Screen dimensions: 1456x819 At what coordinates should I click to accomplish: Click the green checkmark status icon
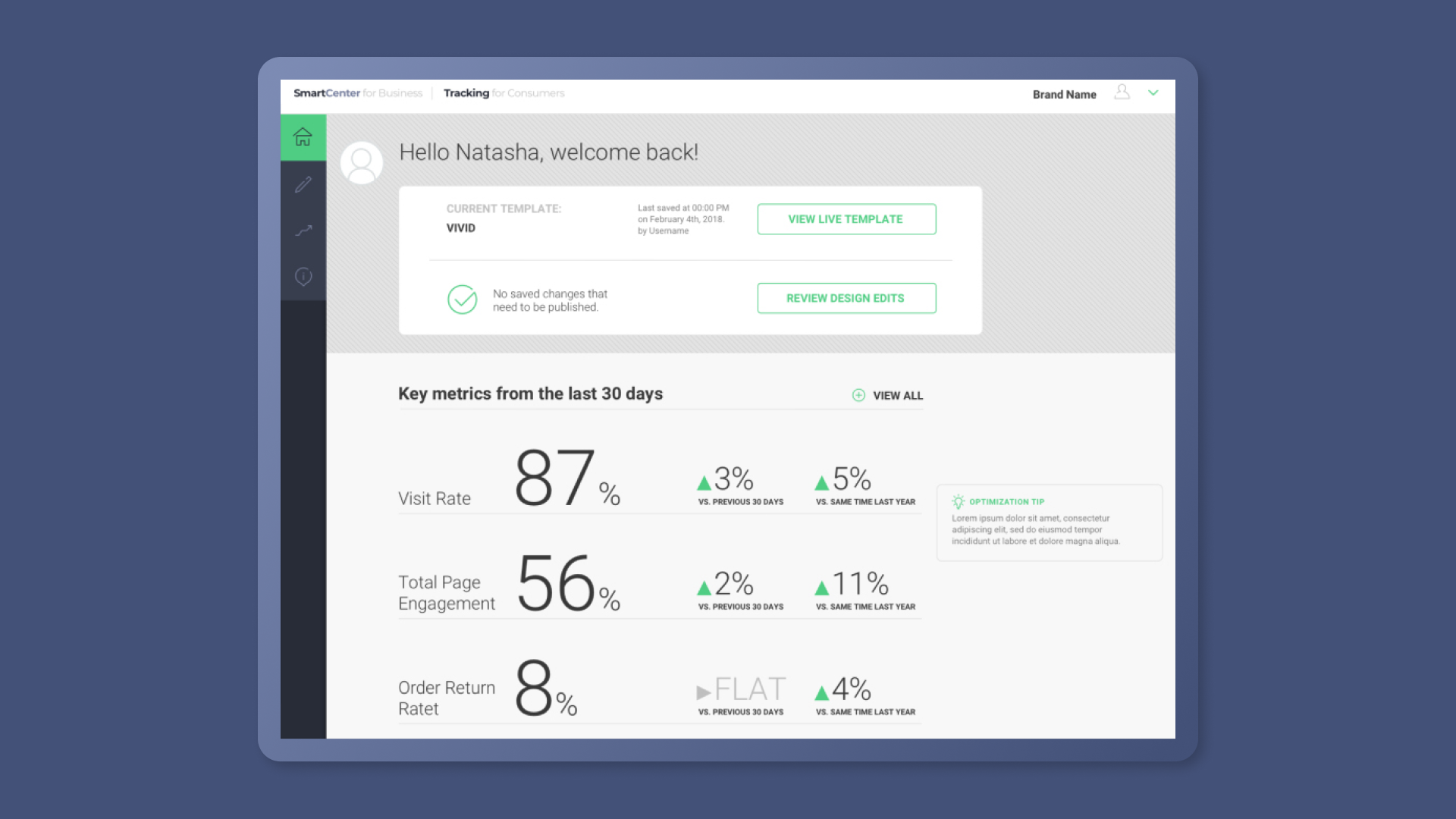point(462,300)
